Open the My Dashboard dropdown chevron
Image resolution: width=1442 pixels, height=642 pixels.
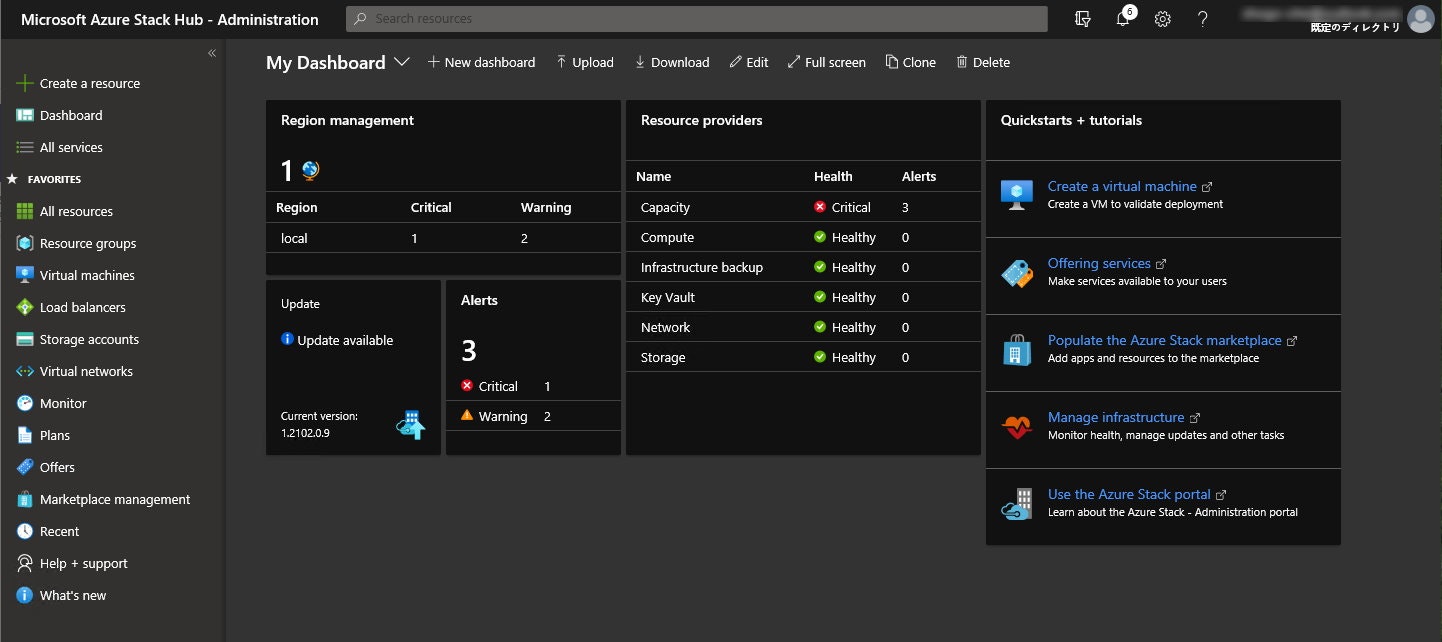402,62
